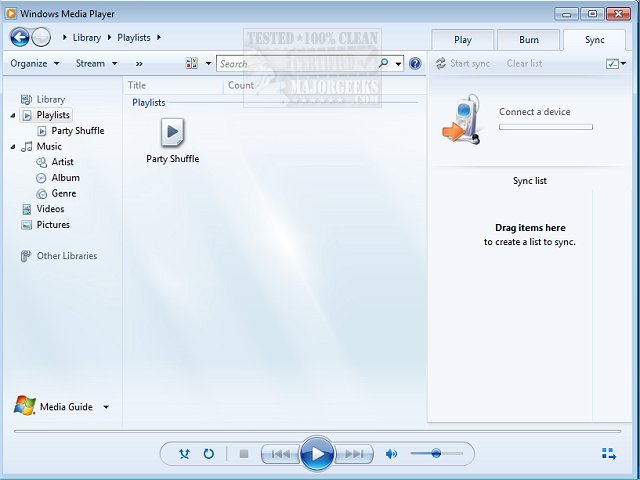The width and height of the screenshot is (640, 480).
Task: Open the View options icon
Action: [192, 63]
